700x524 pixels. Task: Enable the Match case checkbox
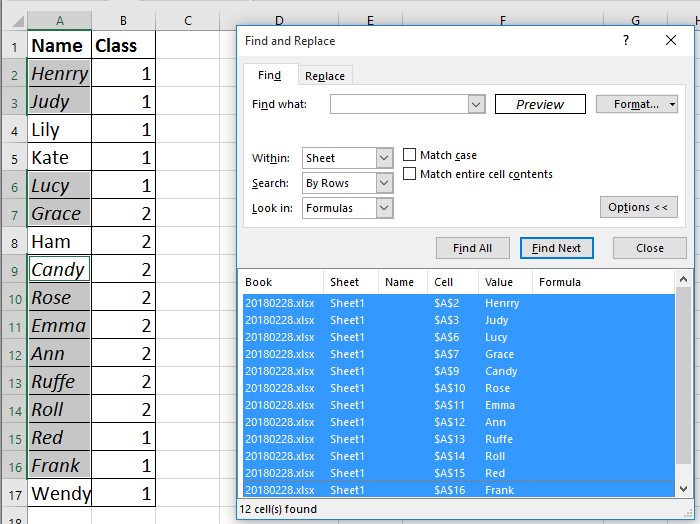(x=410, y=155)
